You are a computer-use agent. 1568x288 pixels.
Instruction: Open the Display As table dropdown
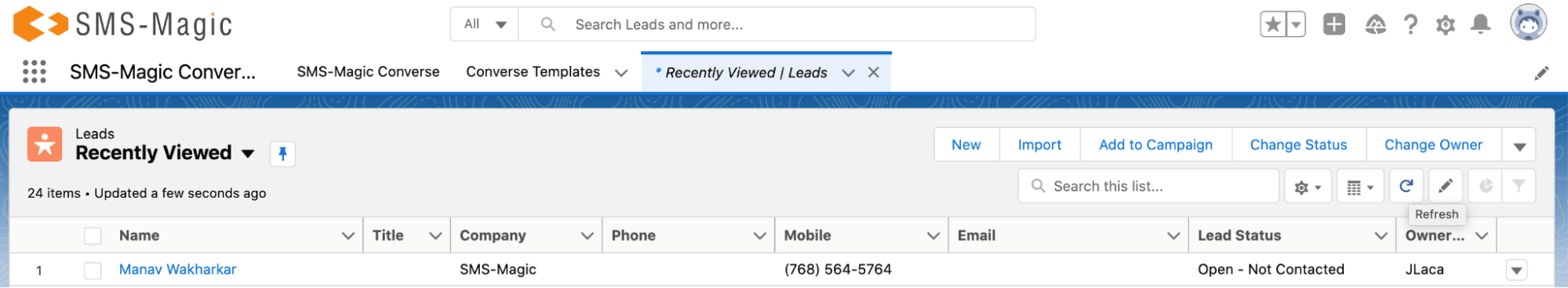[x=1359, y=186]
